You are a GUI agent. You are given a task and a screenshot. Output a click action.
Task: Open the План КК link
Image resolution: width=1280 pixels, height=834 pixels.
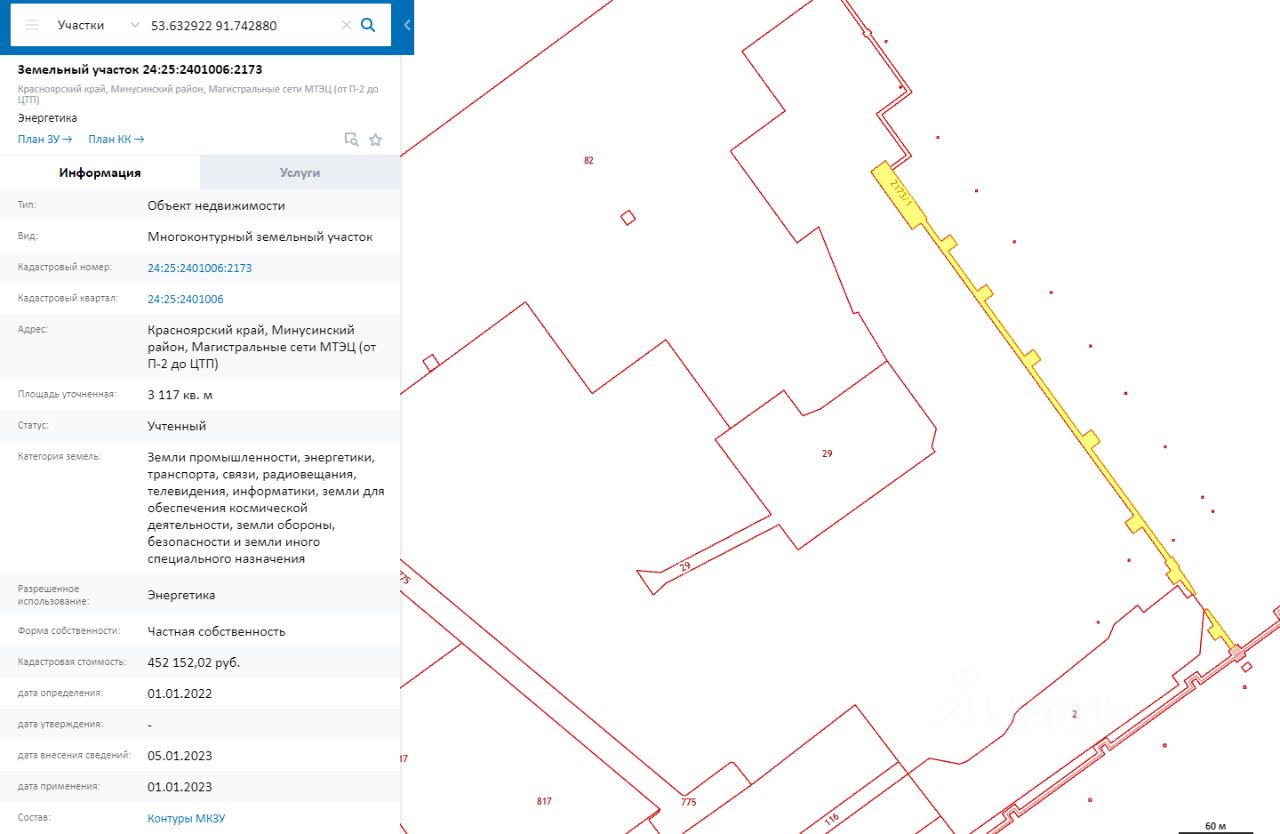116,139
